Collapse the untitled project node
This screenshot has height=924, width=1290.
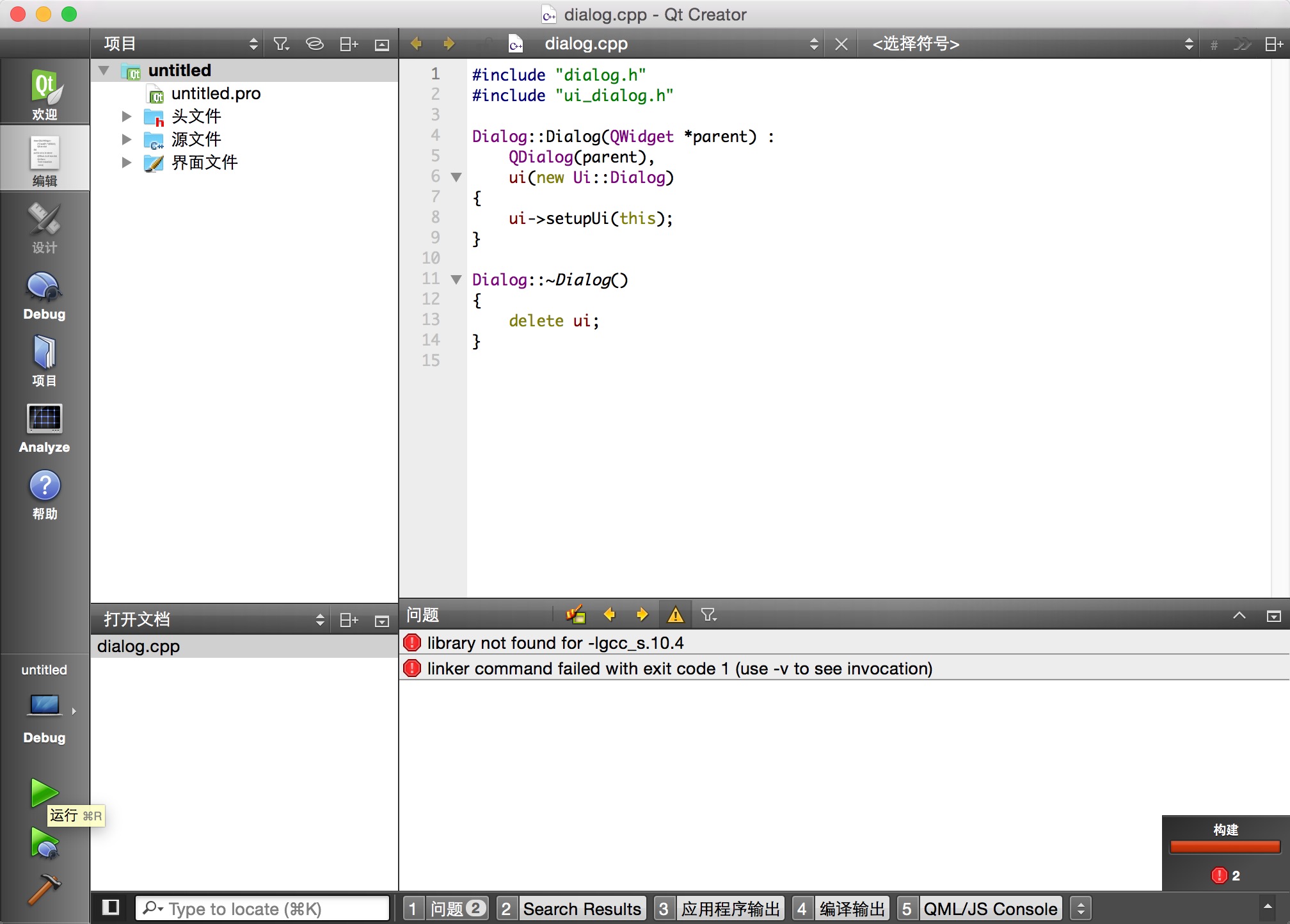(x=104, y=71)
